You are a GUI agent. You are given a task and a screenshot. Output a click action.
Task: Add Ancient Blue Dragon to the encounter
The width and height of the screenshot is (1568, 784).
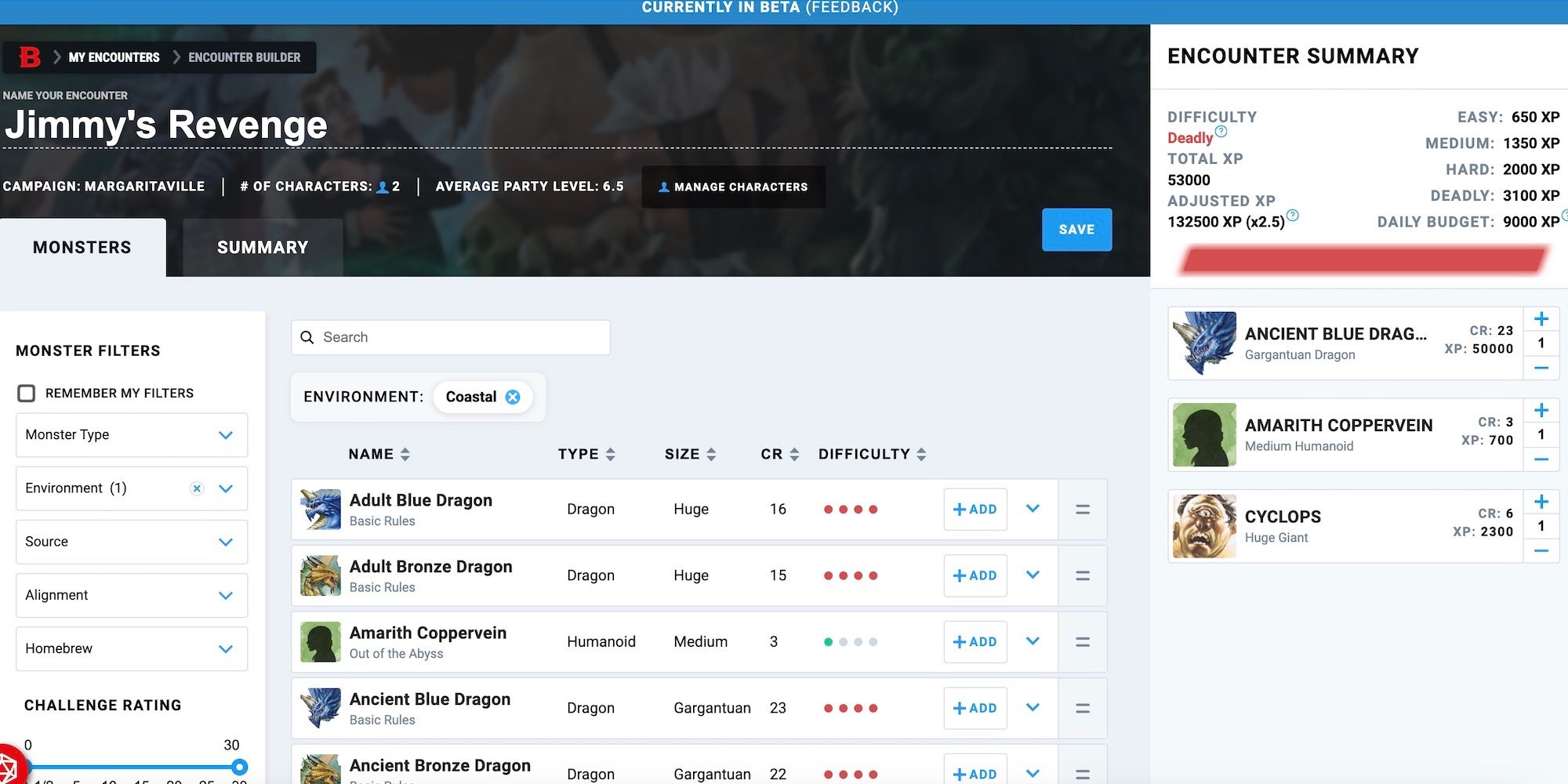(975, 708)
